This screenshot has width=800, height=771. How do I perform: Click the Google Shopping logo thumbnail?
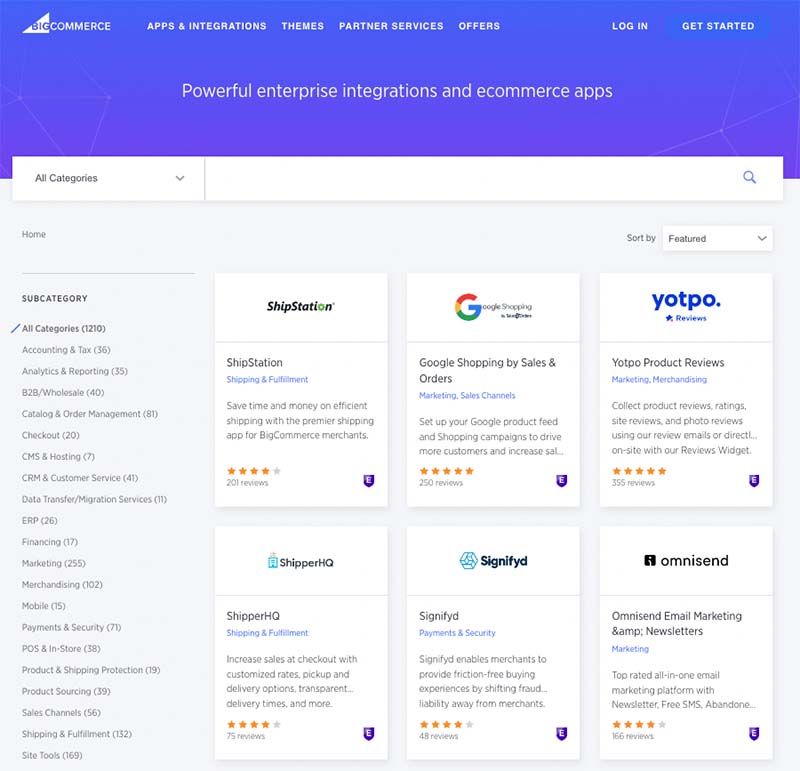(x=493, y=307)
